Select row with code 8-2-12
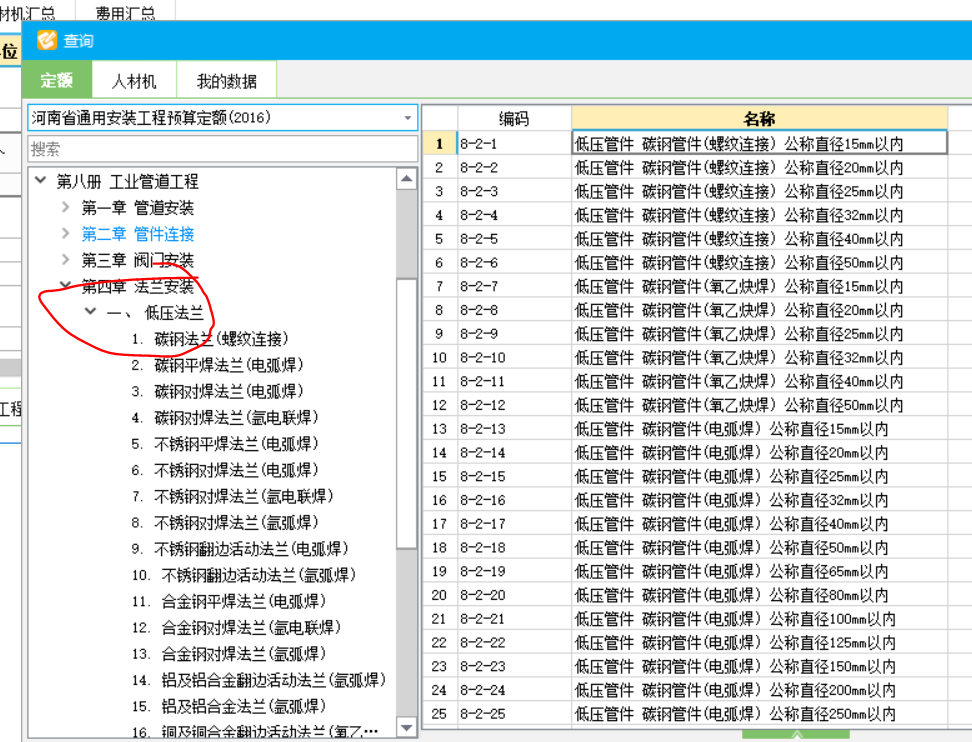 click(514, 405)
